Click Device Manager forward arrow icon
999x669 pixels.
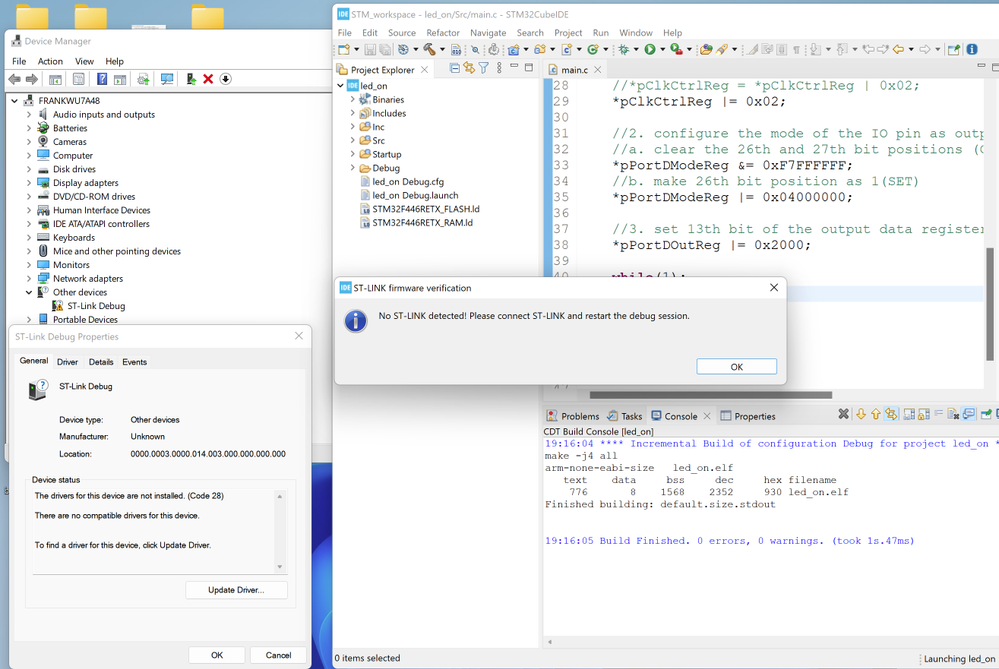pyautogui.click(x=31, y=79)
